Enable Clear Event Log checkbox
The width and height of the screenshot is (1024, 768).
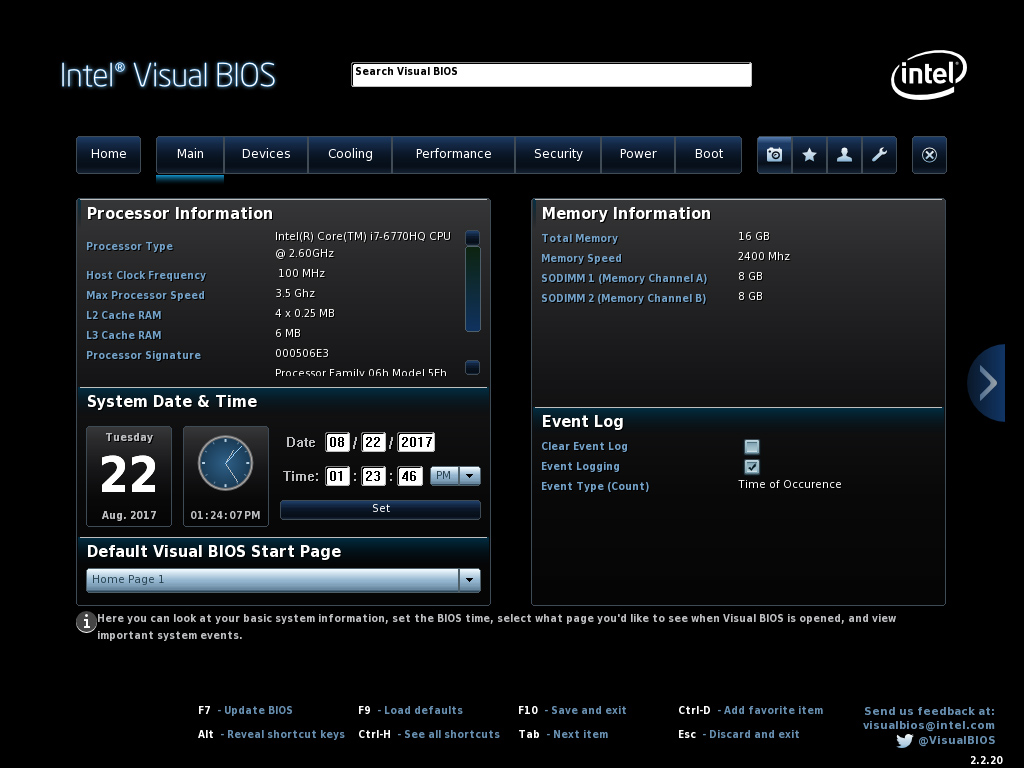coord(751,446)
